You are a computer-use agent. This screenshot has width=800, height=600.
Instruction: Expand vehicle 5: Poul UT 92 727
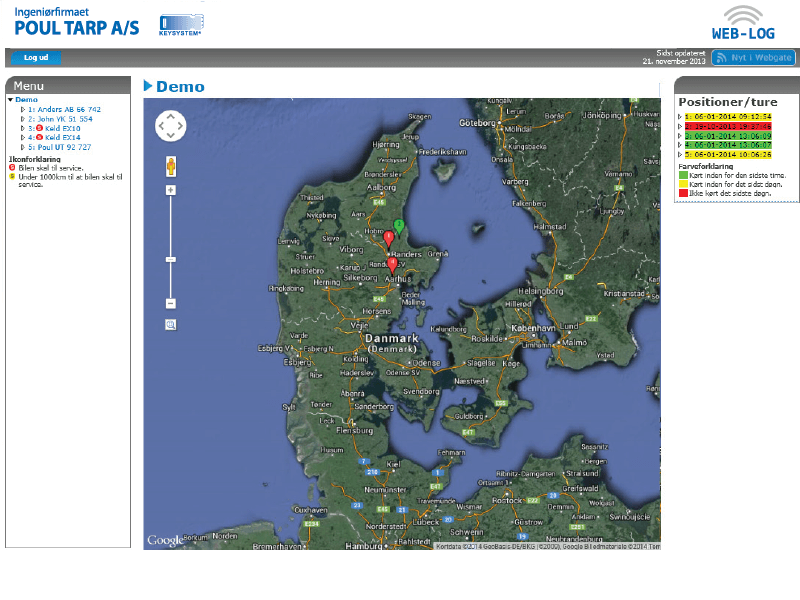[x=23, y=147]
